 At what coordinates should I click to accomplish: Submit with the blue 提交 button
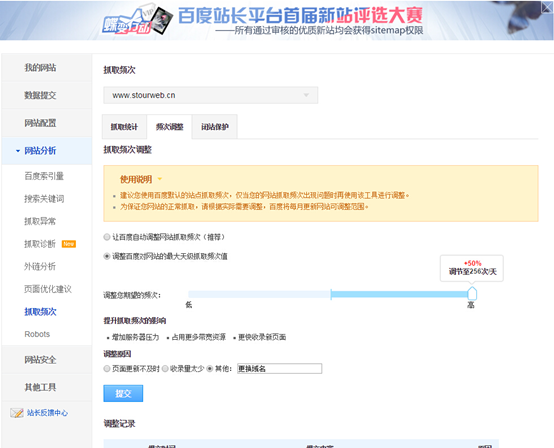coord(123,393)
